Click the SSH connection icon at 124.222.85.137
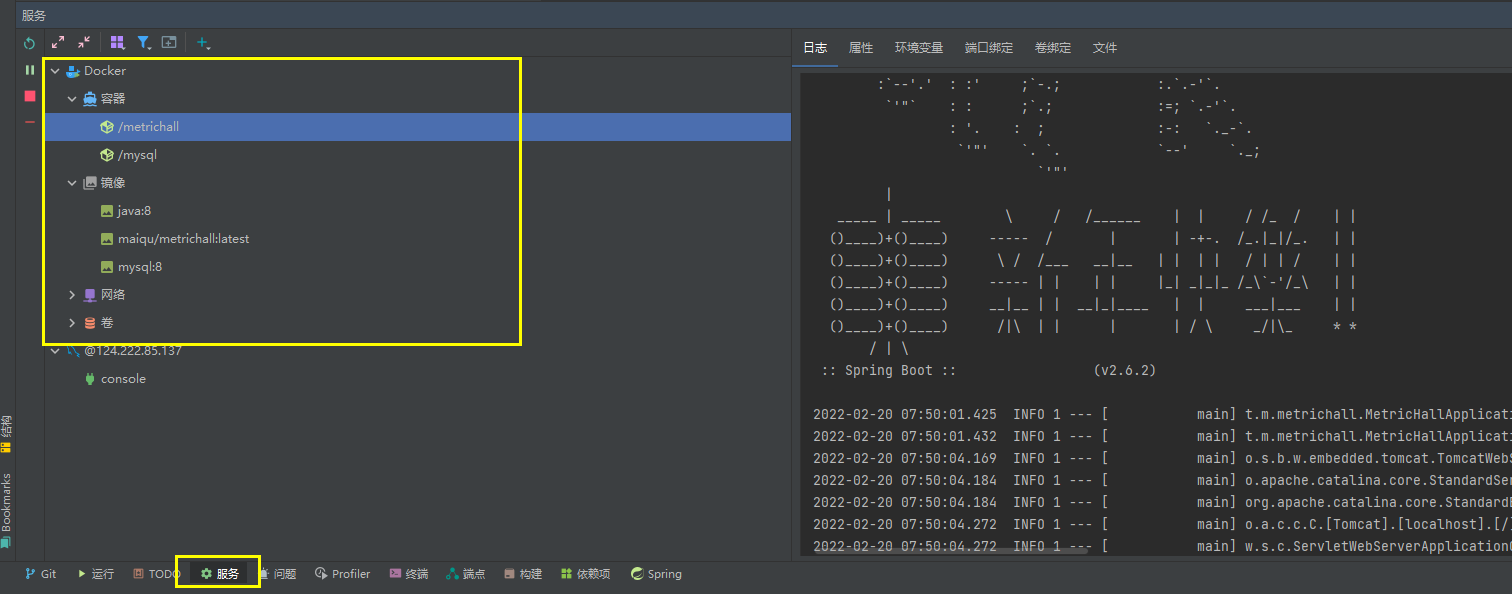The height and width of the screenshot is (594, 1512). click(x=72, y=351)
